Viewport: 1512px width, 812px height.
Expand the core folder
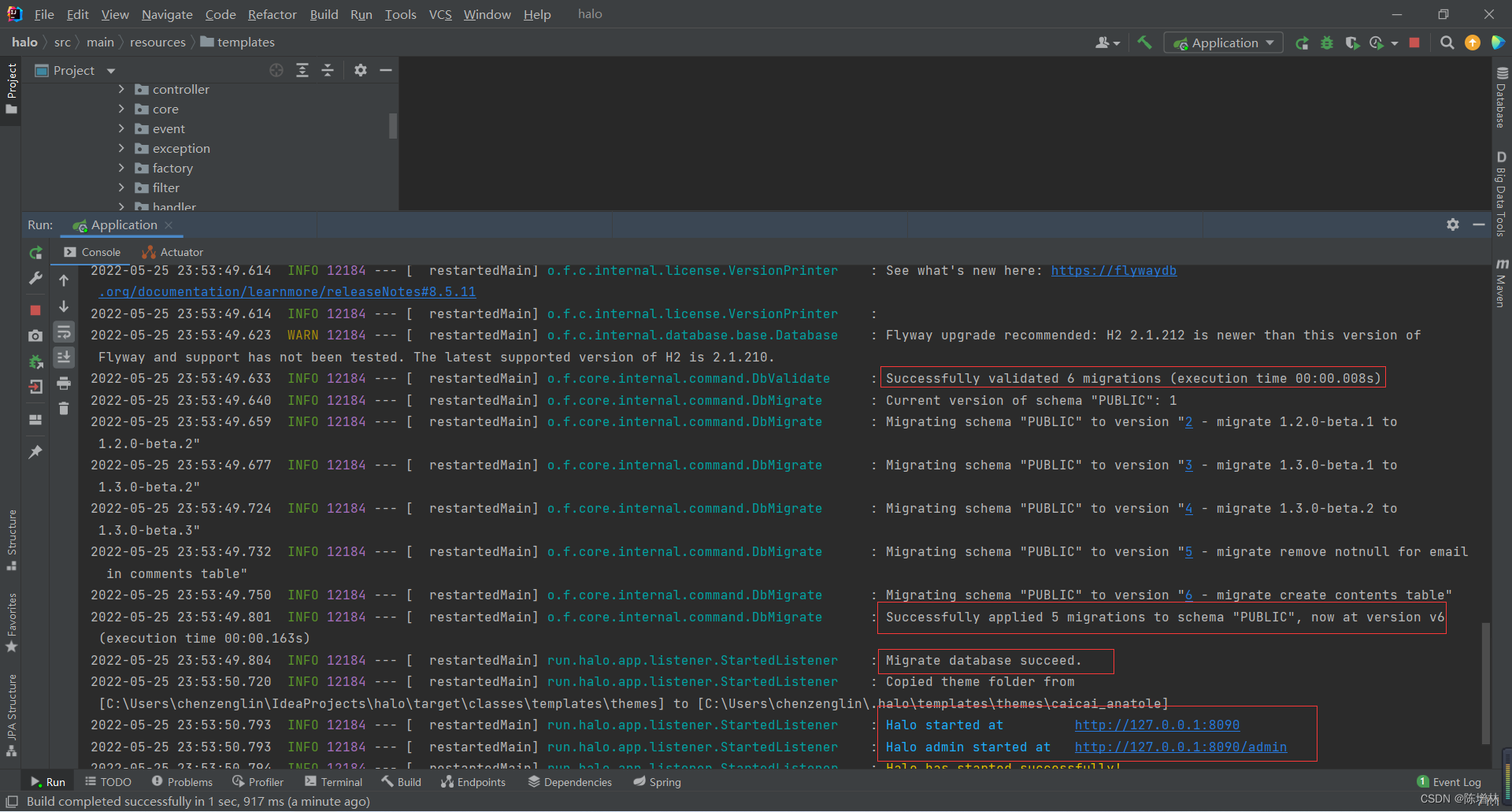121,109
